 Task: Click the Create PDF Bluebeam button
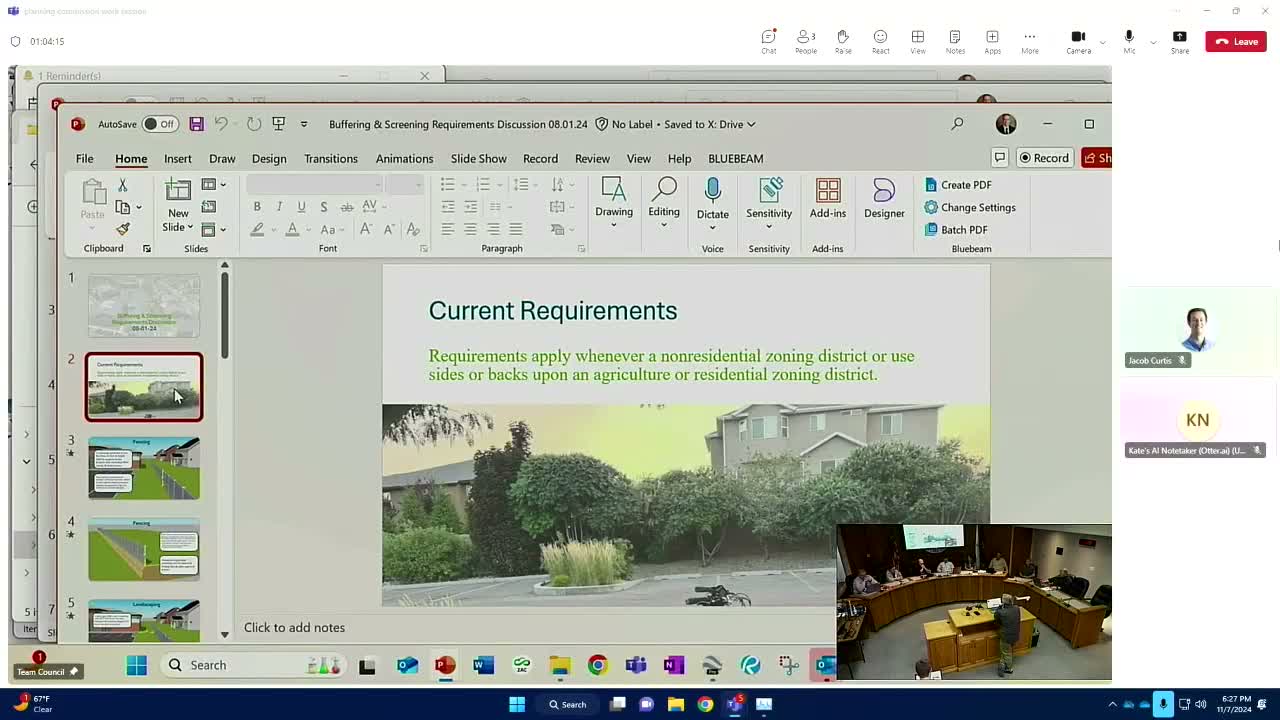958,185
